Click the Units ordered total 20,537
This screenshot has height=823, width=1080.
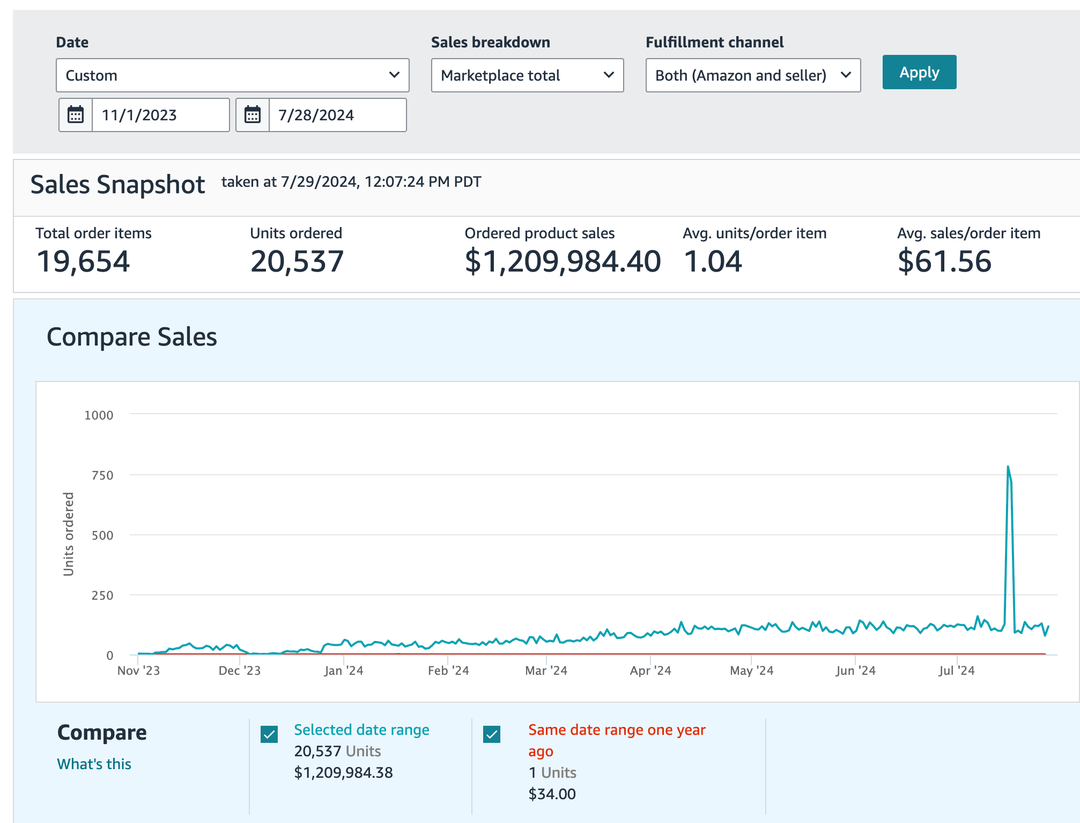click(296, 262)
